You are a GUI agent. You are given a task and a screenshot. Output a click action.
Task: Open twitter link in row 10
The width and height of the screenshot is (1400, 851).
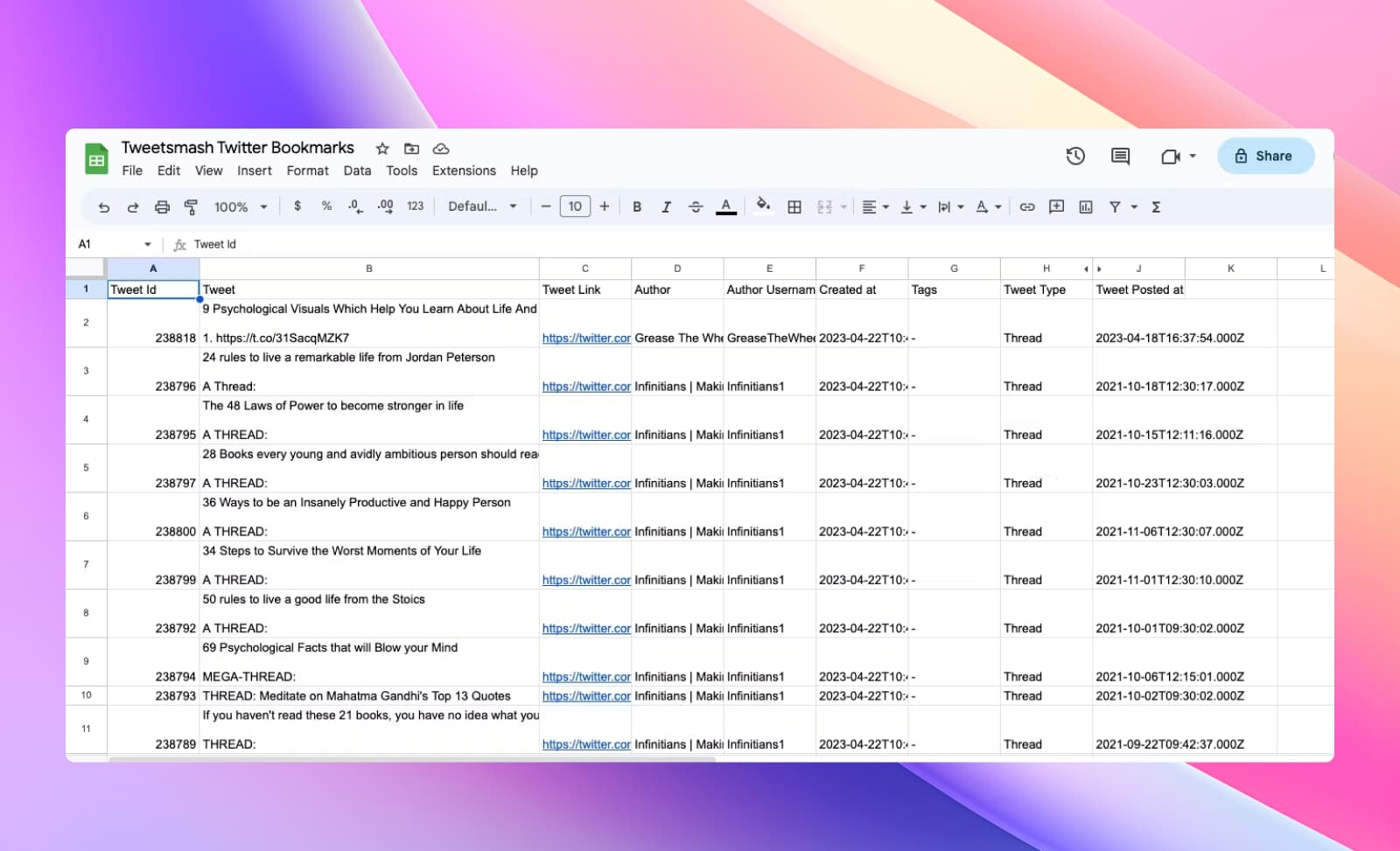(586, 696)
